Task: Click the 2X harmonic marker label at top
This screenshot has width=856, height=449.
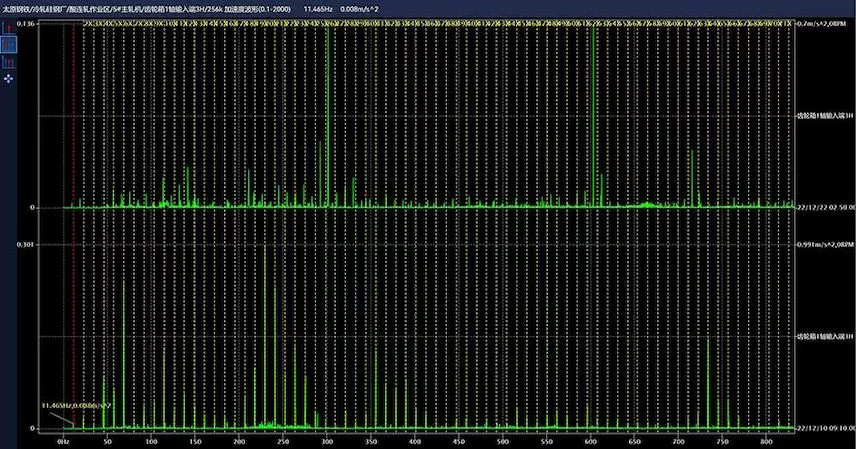Action: coord(89,22)
